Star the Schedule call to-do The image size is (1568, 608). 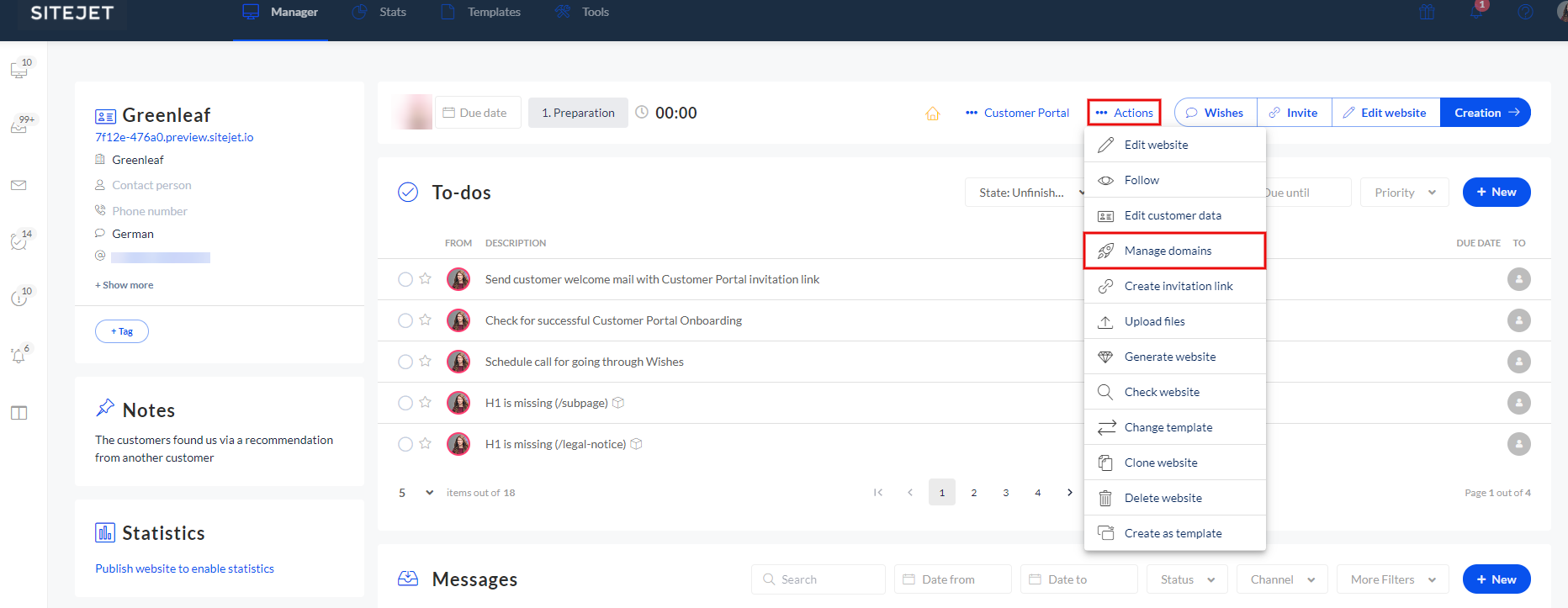pos(426,362)
